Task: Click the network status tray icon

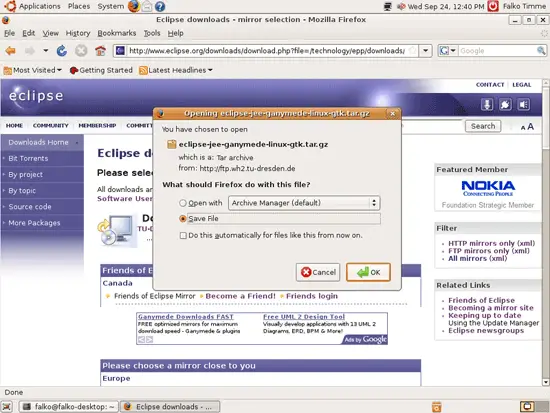Action: click(388, 6)
